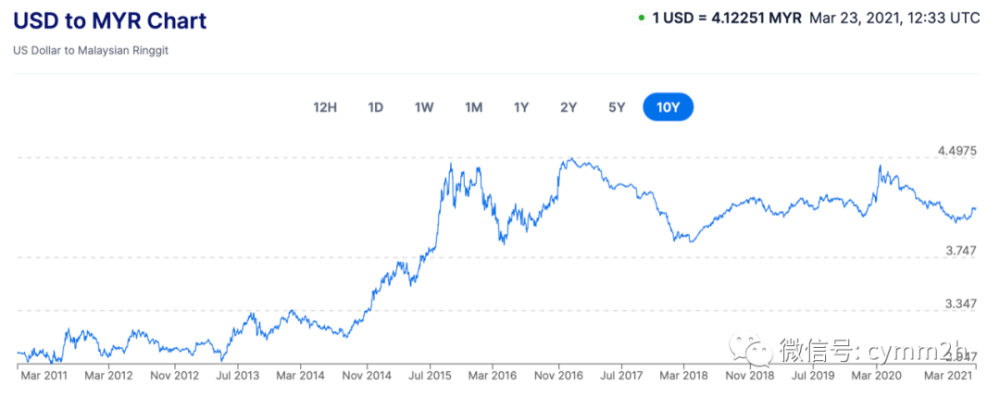Screen dimensions: 1000x397
Task: Select the 1D time range
Action: [375, 107]
